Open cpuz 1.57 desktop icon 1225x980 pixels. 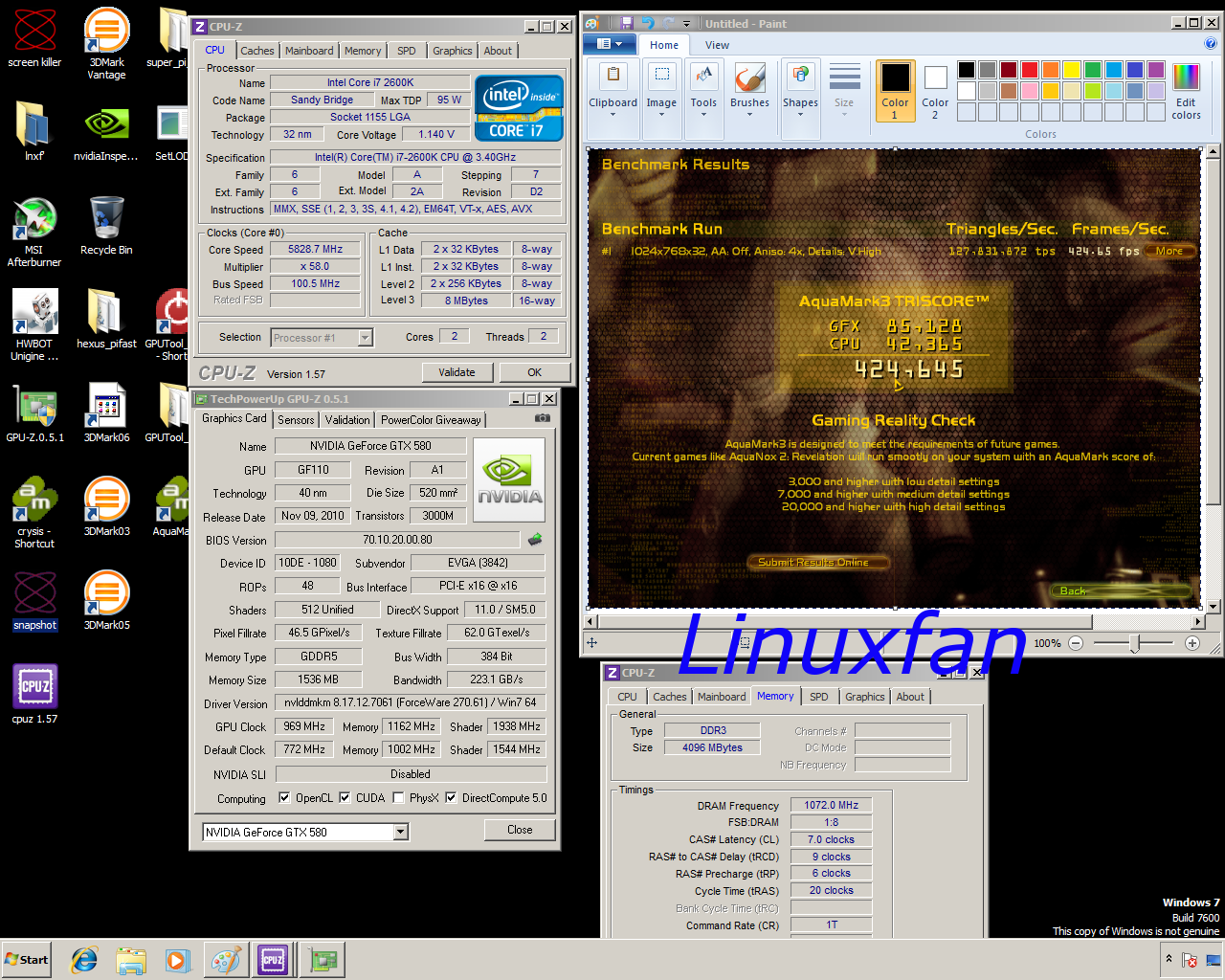(34, 695)
